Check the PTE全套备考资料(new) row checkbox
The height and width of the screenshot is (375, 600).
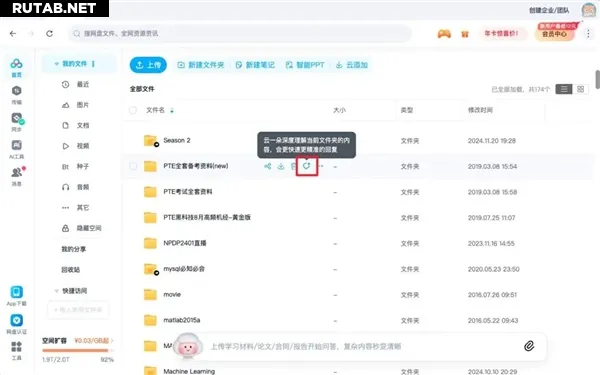(x=133, y=166)
